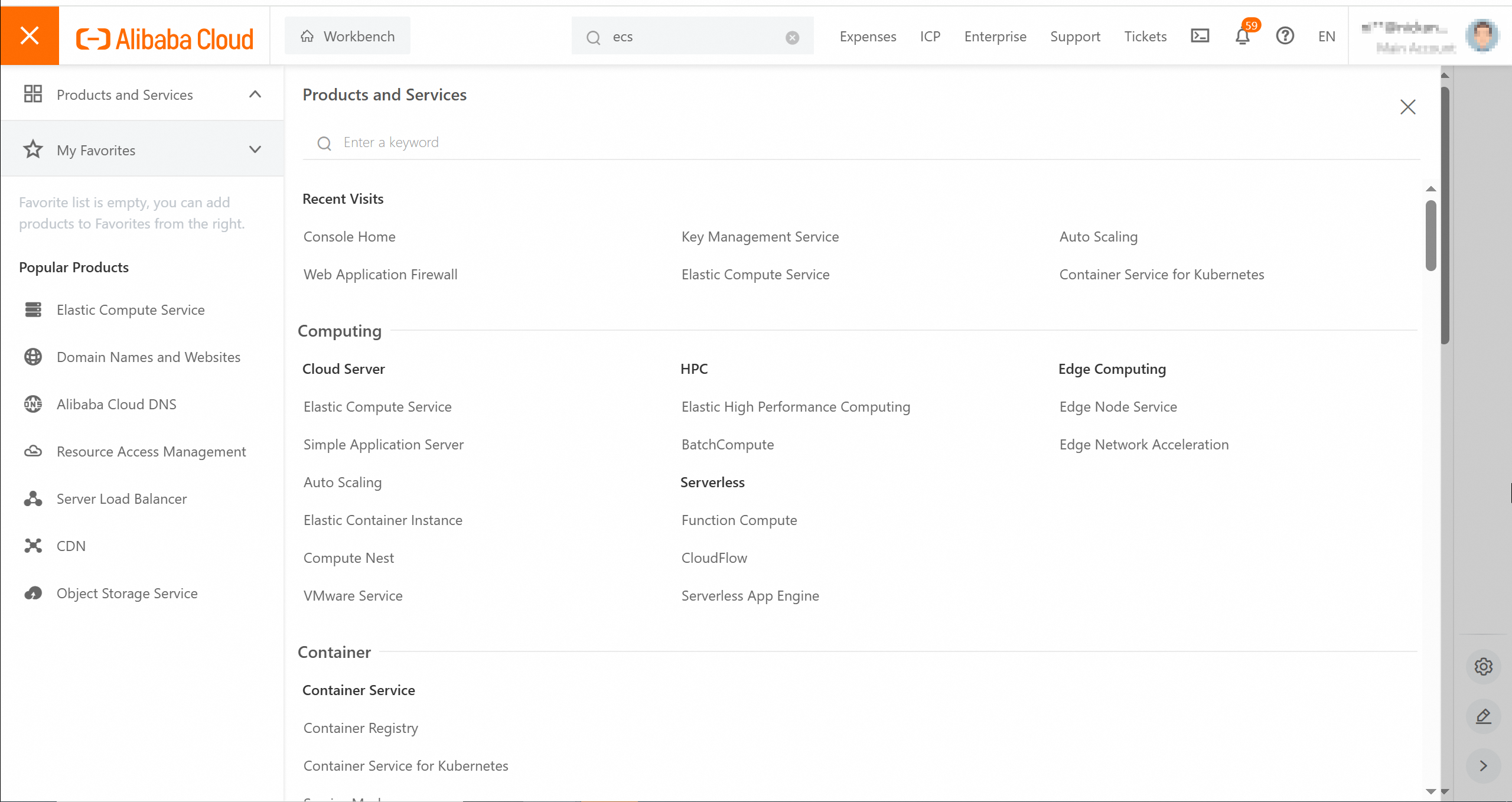Viewport: 1512px width, 802px height.
Task: Clear the ecs search text
Action: tap(793, 38)
